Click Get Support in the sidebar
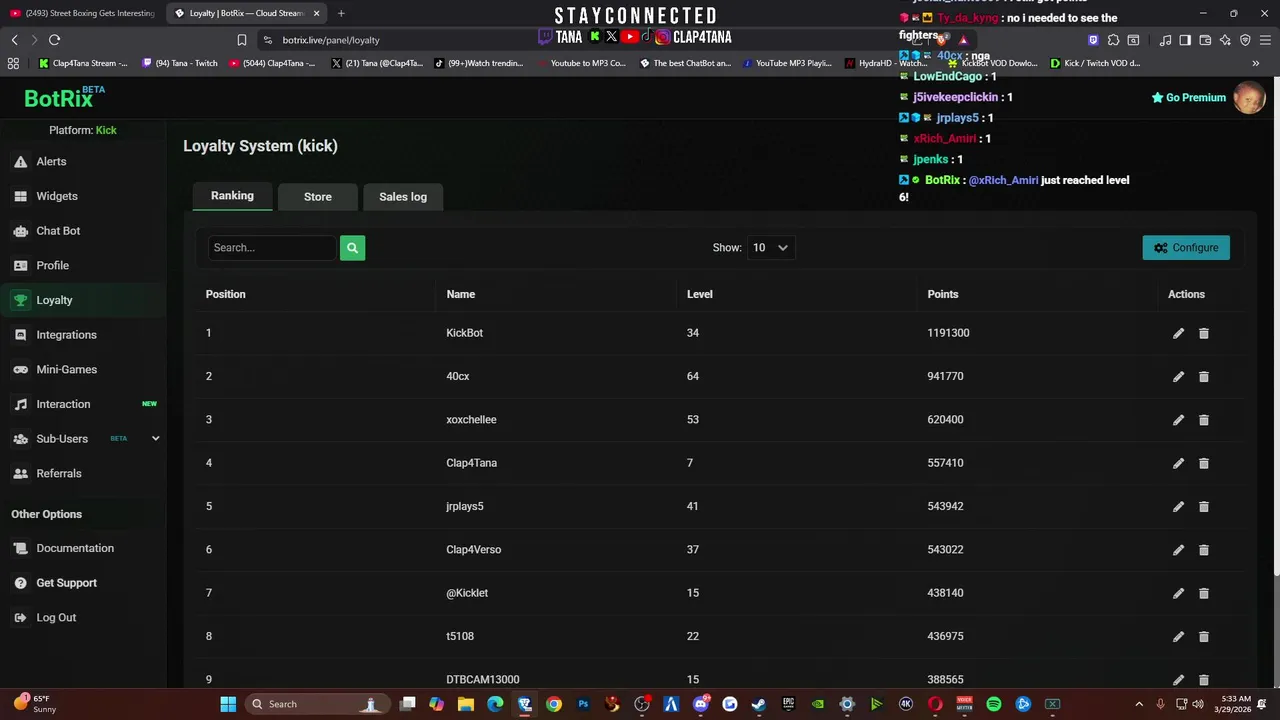1280x720 pixels. pyautogui.click(x=66, y=583)
